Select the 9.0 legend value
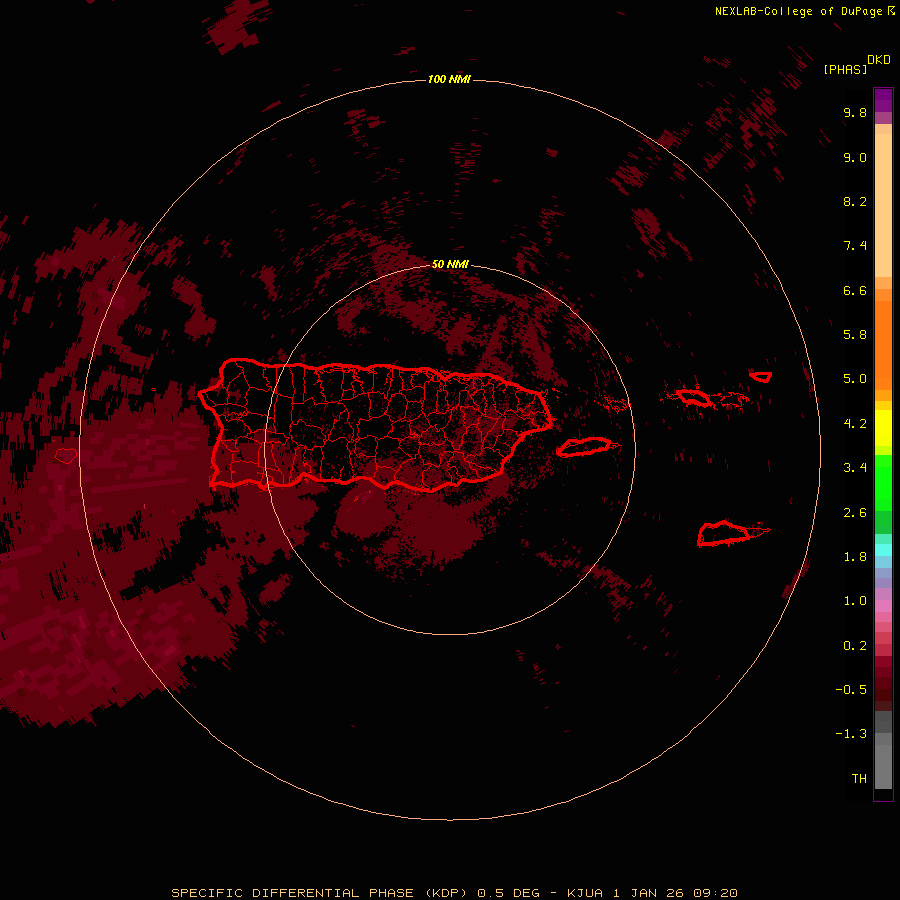The width and height of the screenshot is (900, 900). [855, 157]
